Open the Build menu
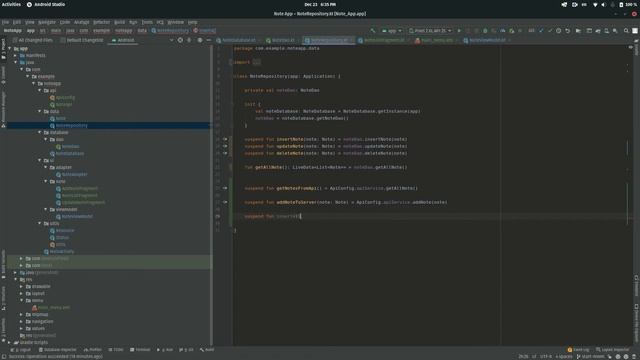This screenshot has width=640, height=360. pos(120,22)
